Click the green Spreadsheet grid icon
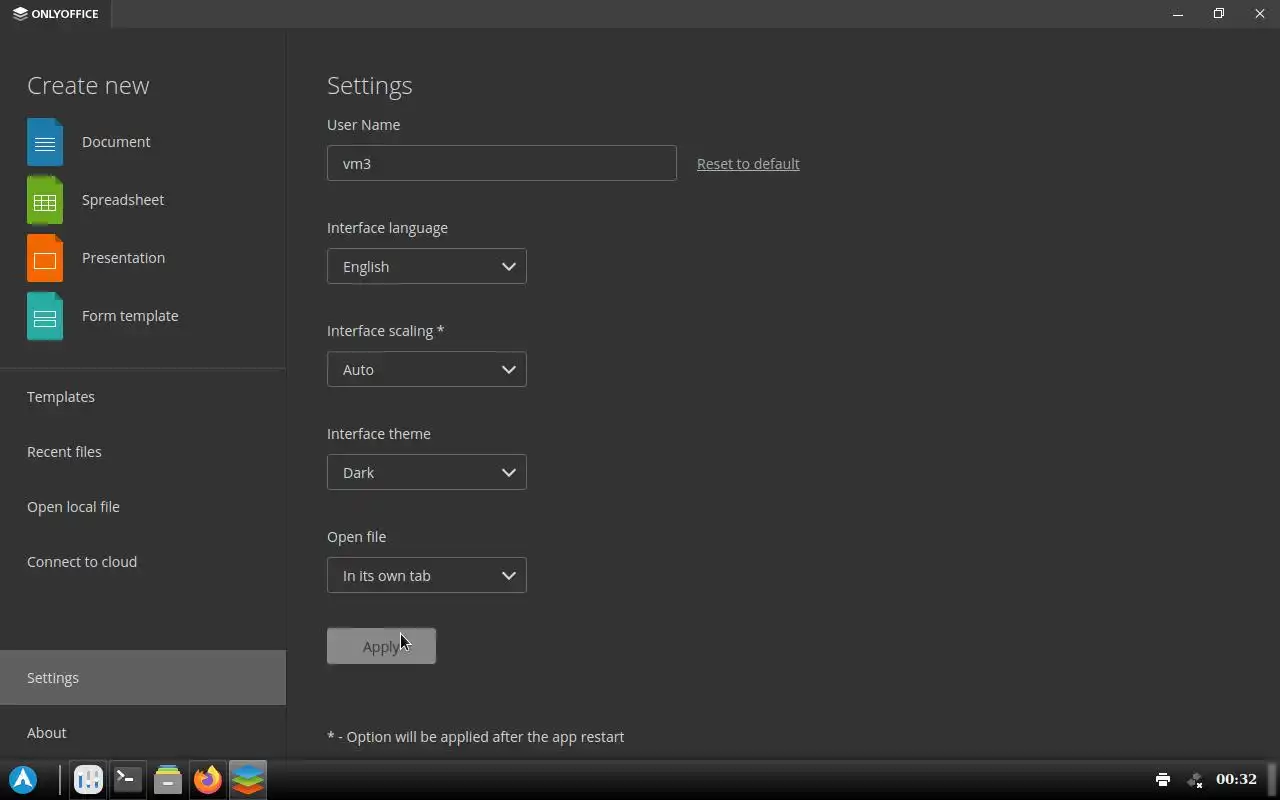The width and height of the screenshot is (1280, 800). (x=45, y=200)
